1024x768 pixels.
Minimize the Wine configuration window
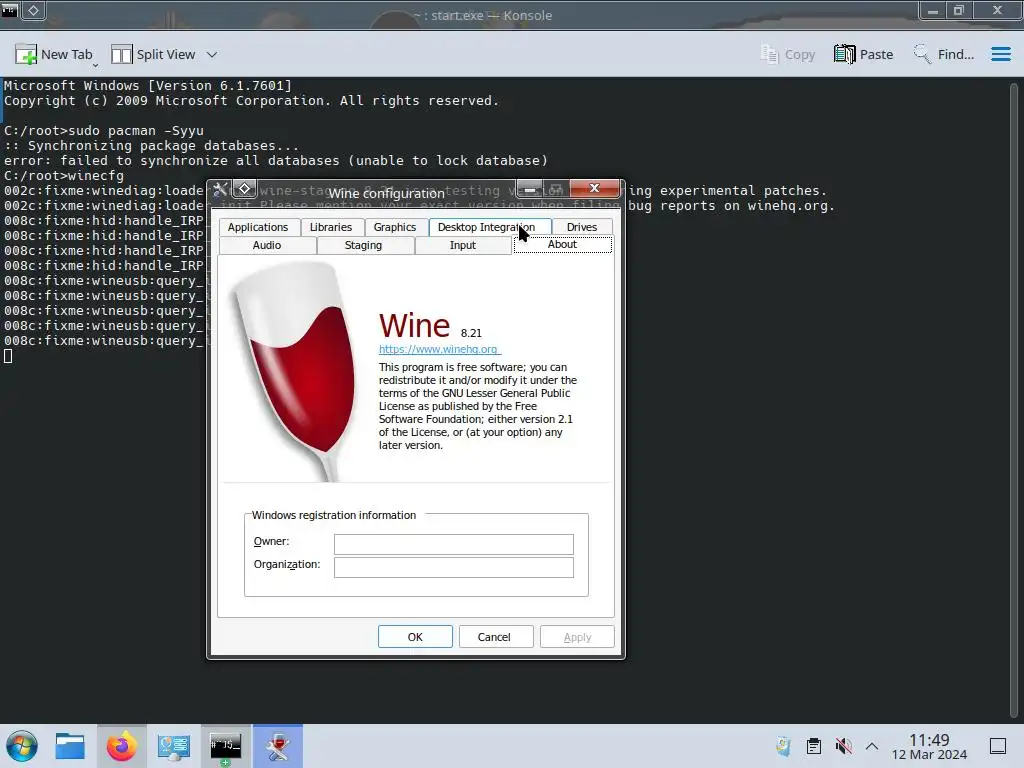pos(530,189)
